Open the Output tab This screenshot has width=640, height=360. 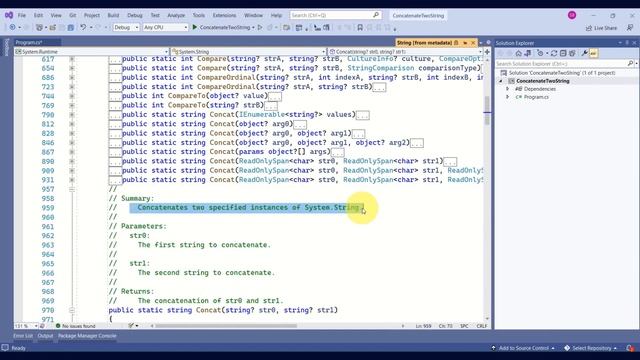click(x=45, y=336)
